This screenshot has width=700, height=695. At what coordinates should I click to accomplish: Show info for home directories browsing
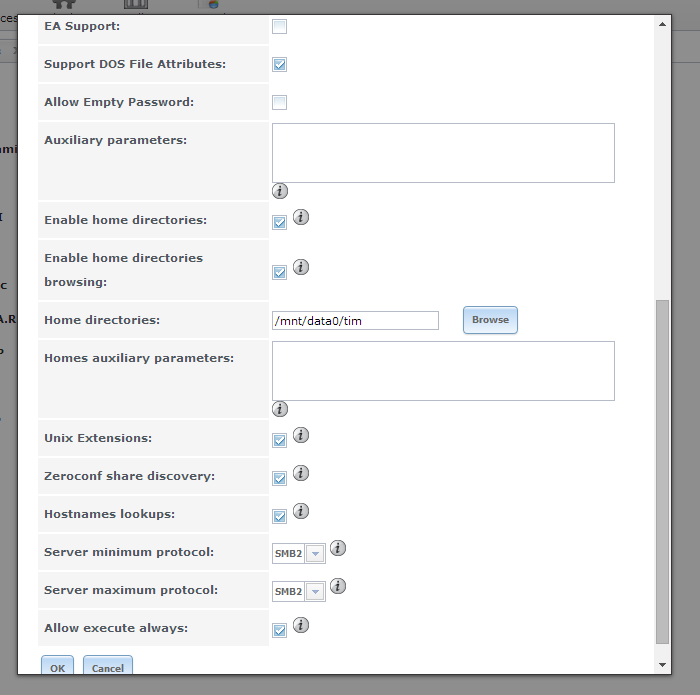point(301,267)
